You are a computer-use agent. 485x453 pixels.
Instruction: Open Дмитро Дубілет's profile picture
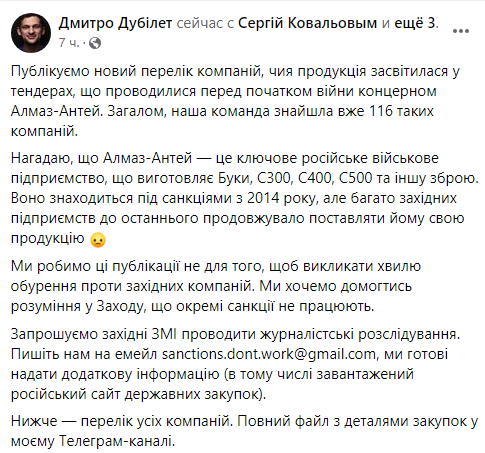pos(31,33)
